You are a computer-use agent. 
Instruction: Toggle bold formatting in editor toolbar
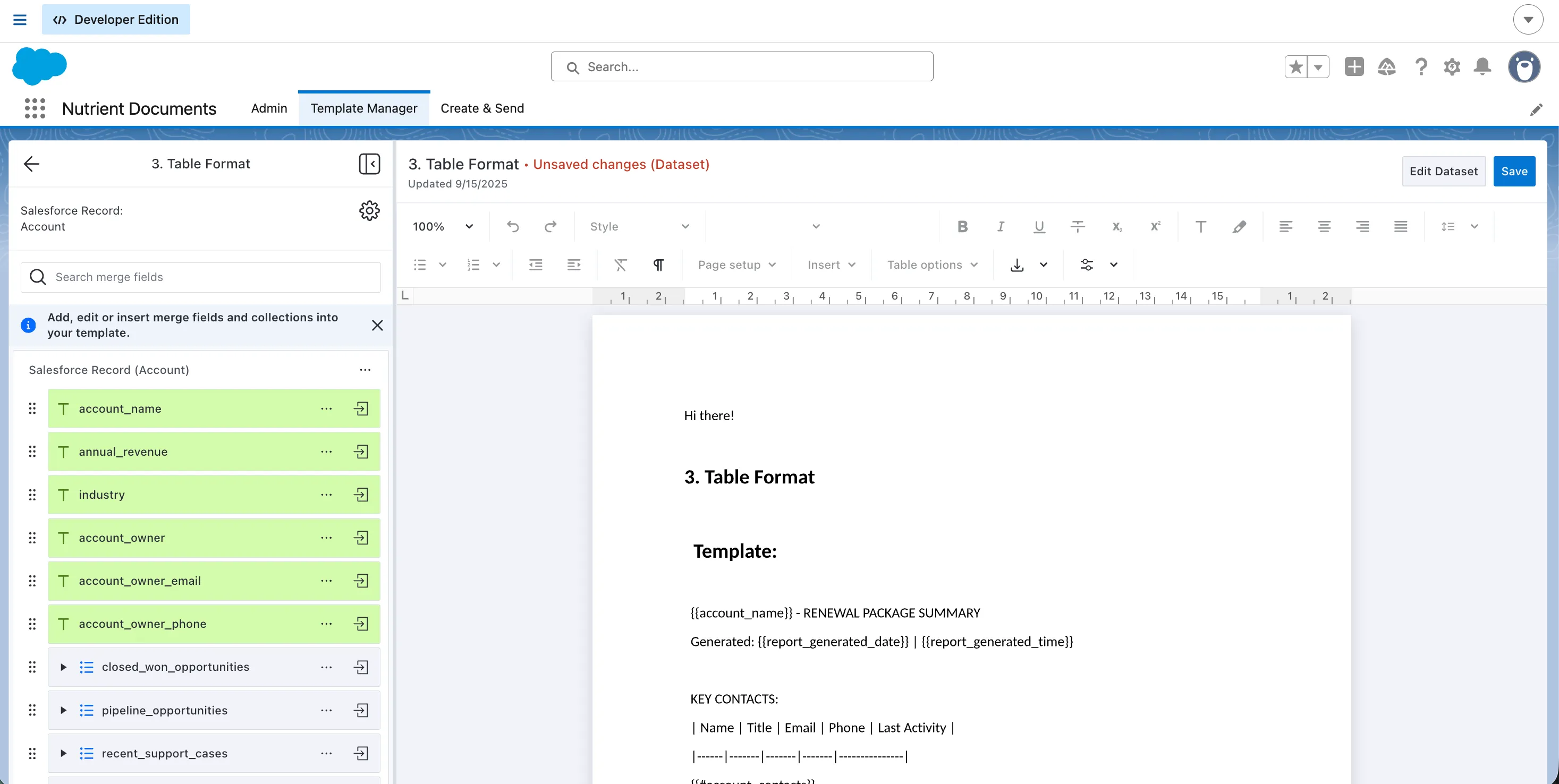coord(962,226)
